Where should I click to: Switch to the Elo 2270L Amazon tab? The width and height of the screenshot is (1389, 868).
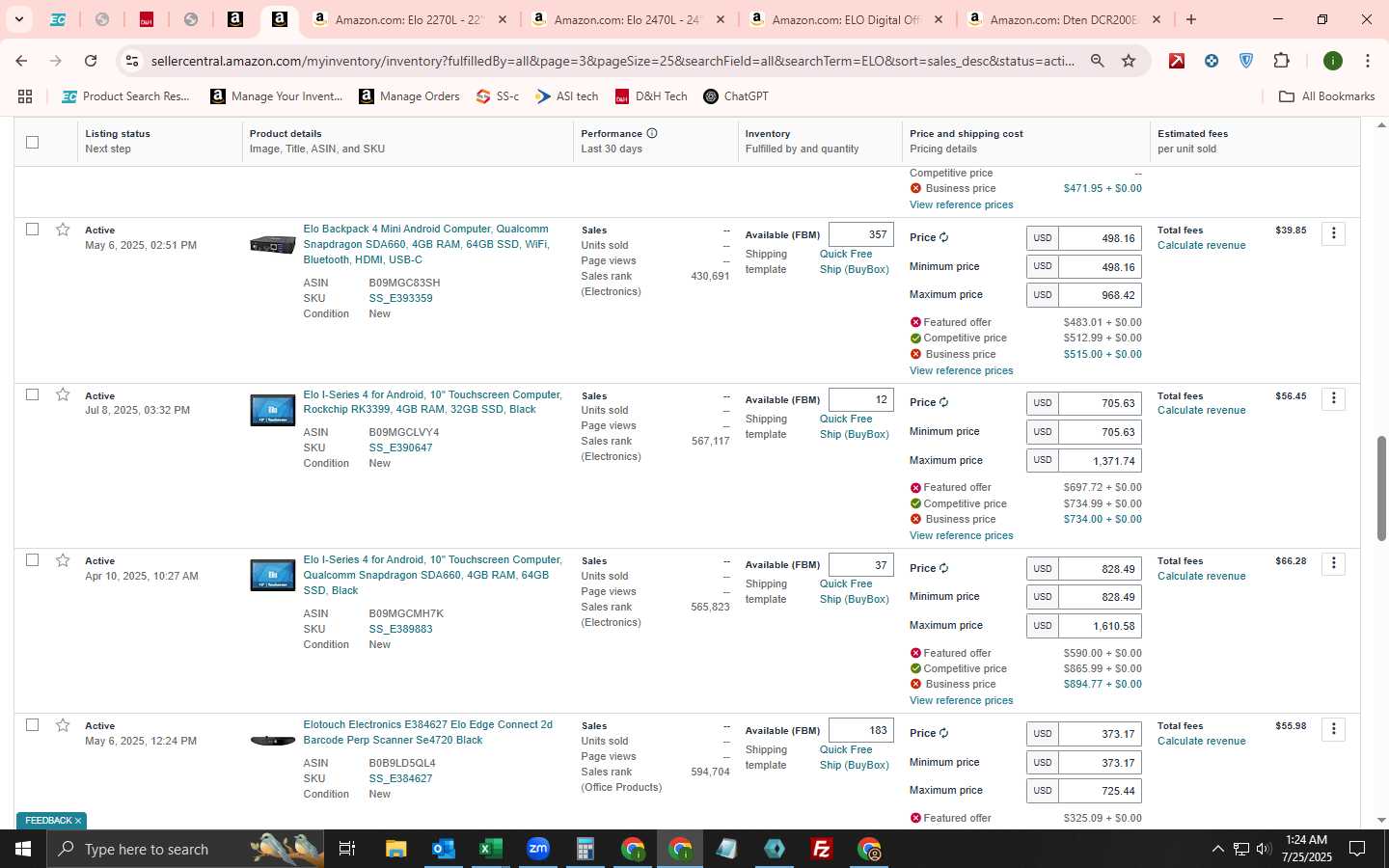412,19
